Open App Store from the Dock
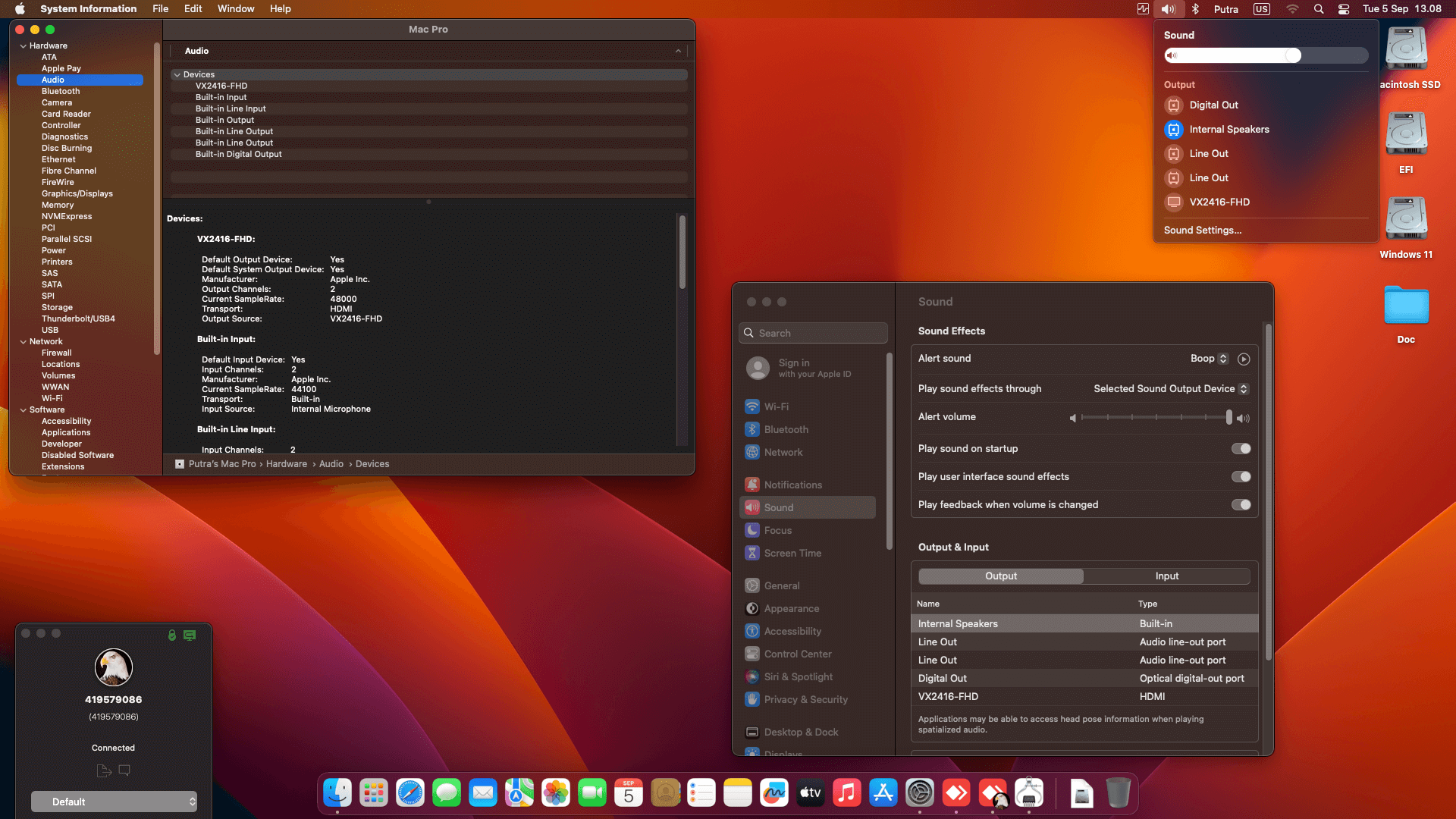 [883, 793]
